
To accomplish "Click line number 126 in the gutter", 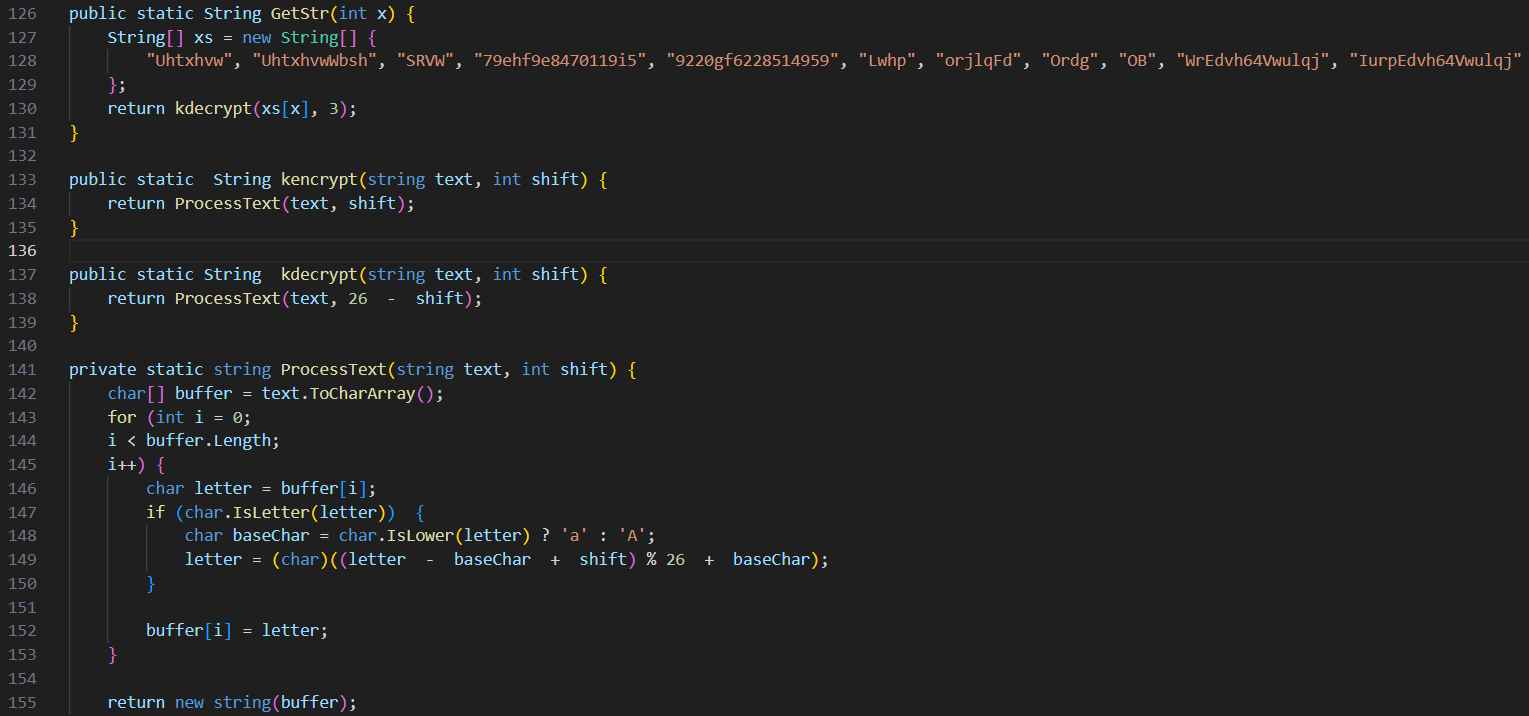I will click(21, 14).
